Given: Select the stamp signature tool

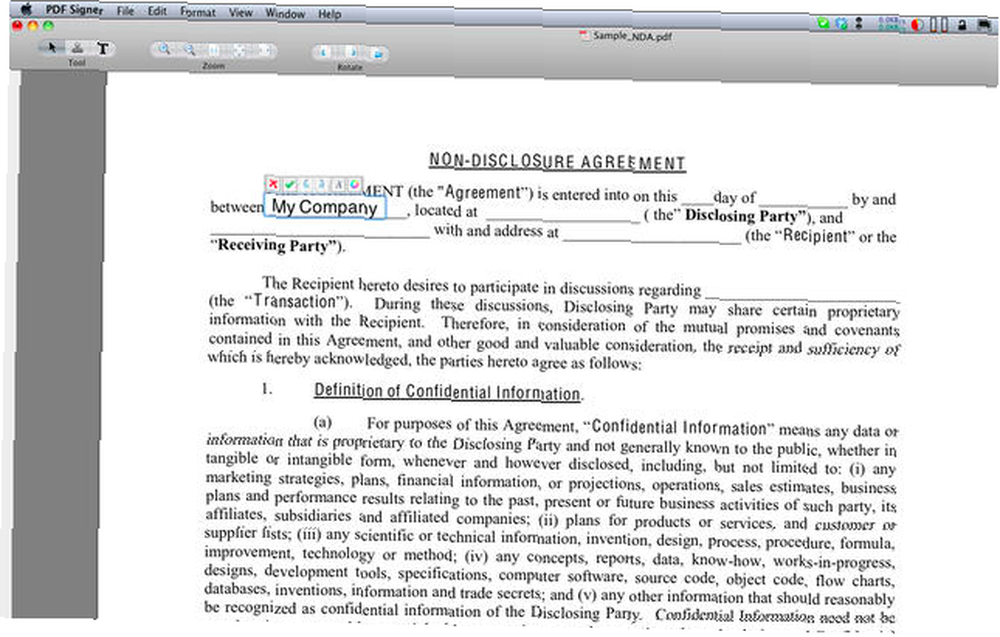Looking at the screenshot, I should [x=77, y=48].
